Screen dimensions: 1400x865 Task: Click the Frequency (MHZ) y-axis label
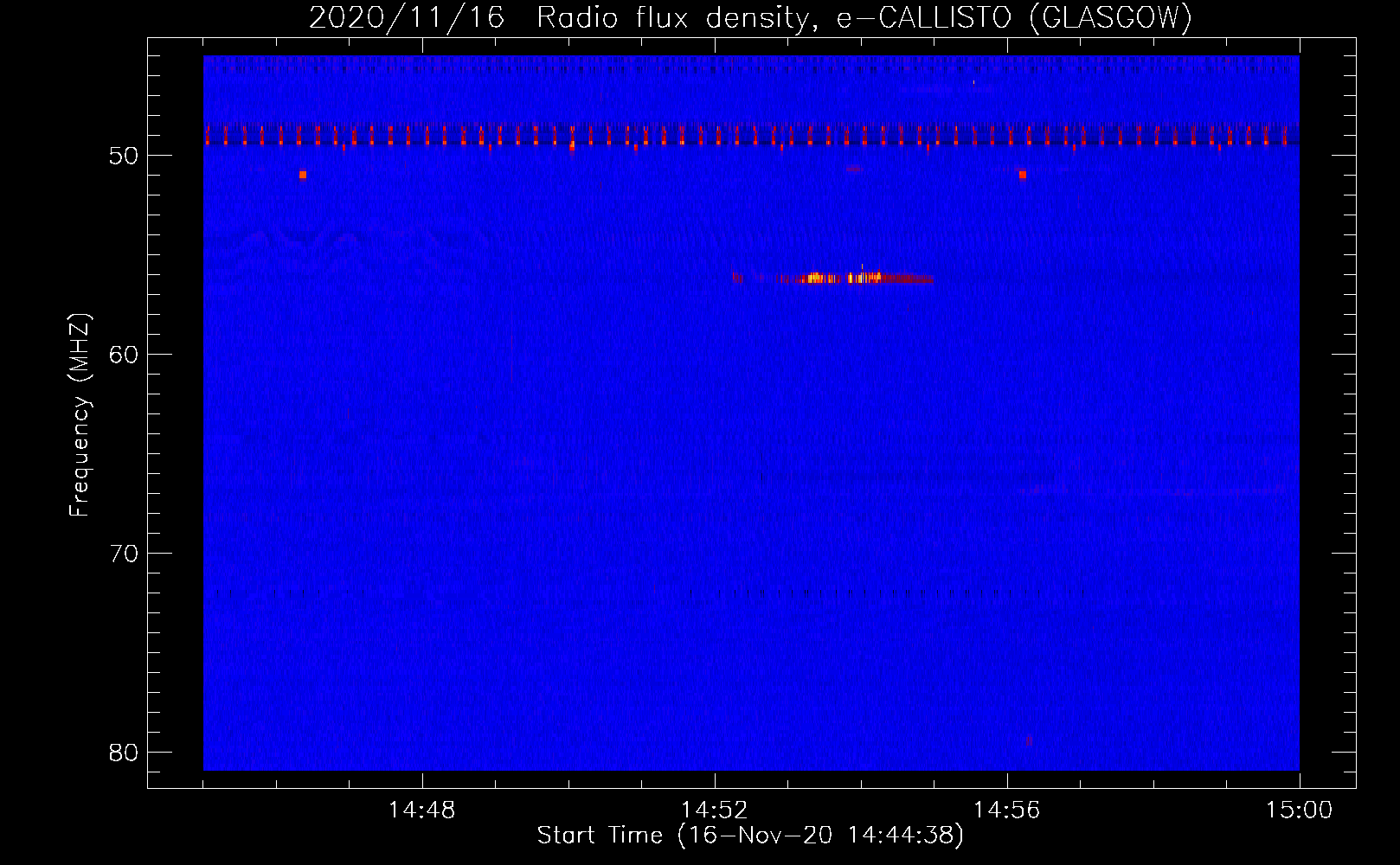[80, 415]
